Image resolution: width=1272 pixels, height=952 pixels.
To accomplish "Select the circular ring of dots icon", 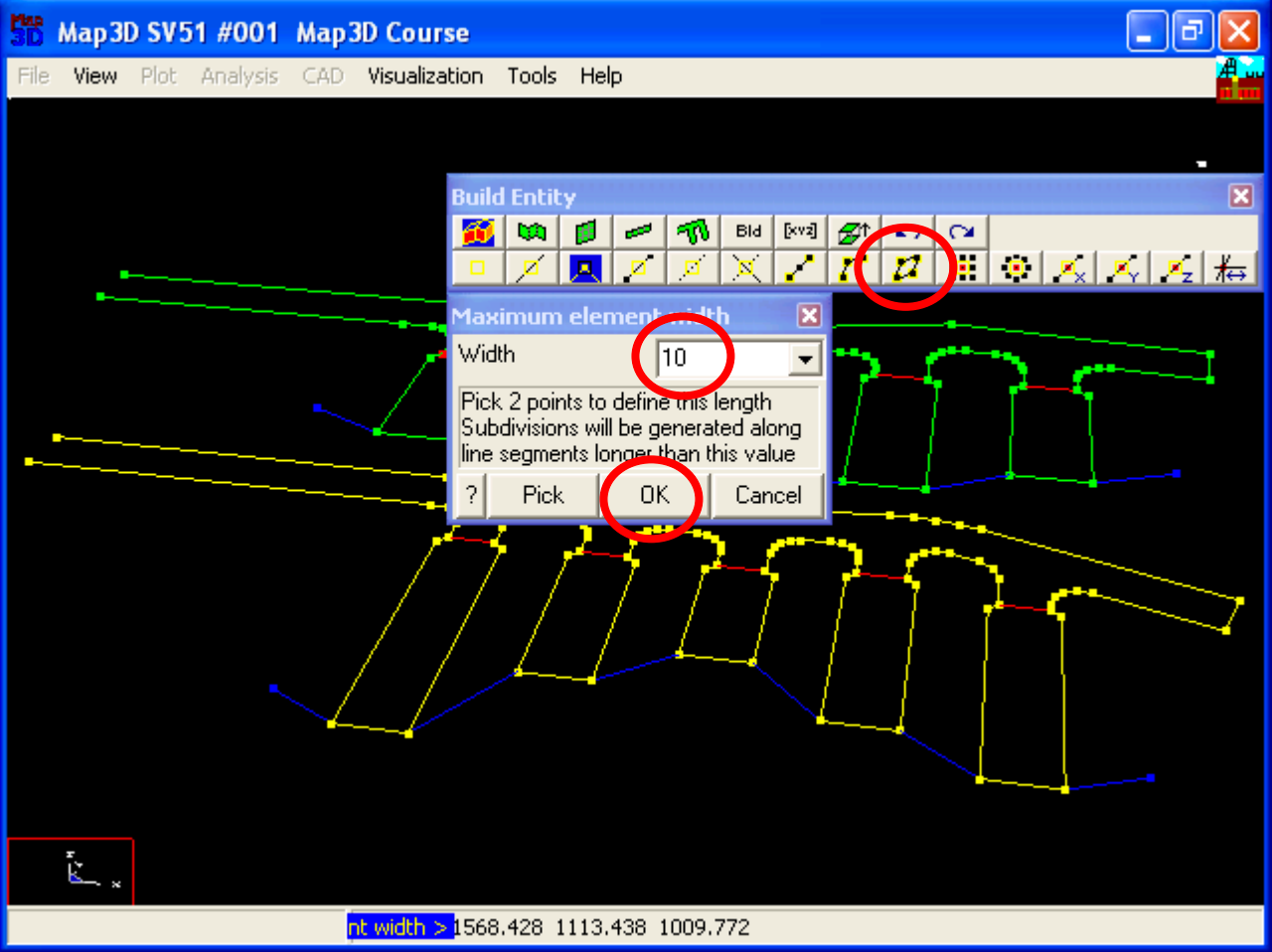I will [x=1016, y=267].
